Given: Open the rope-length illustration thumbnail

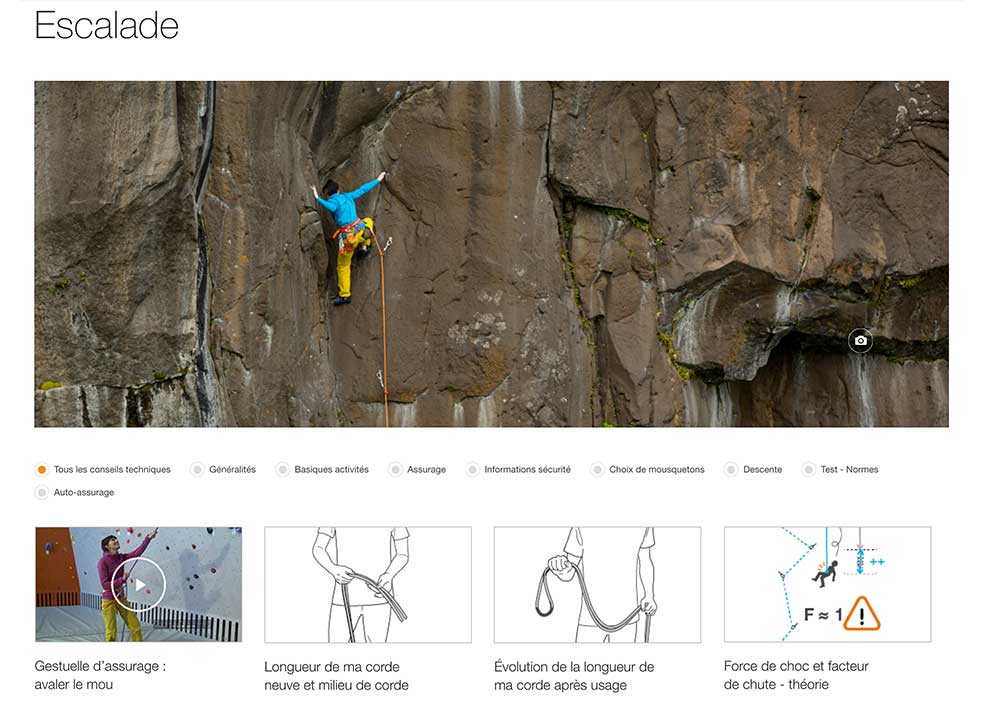Looking at the screenshot, I should (368, 585).
